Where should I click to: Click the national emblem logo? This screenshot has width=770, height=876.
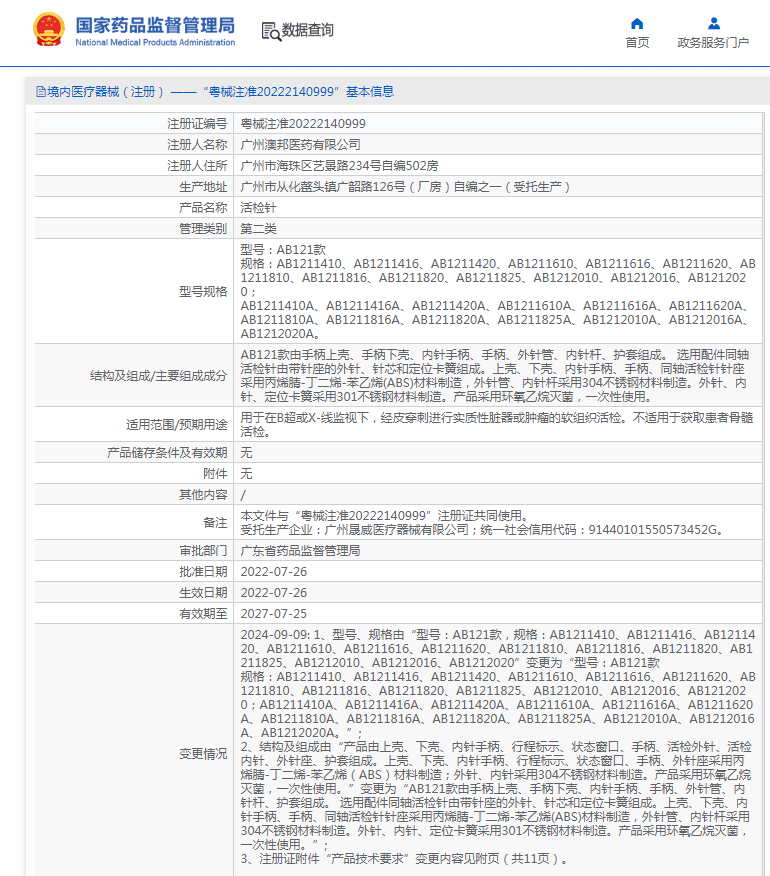(x=47, y=31)
